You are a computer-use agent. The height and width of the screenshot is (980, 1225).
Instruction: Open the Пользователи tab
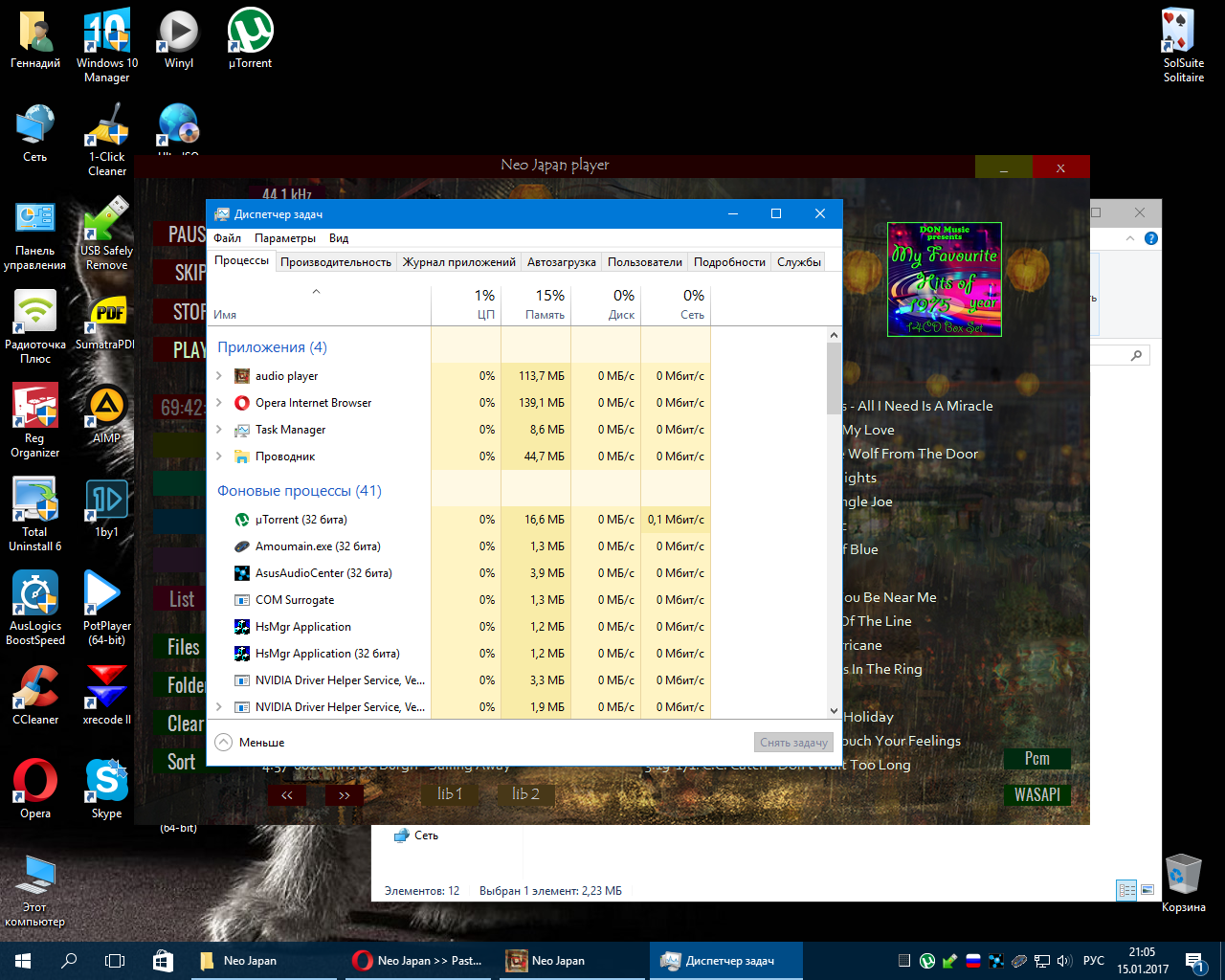(645, 262)
